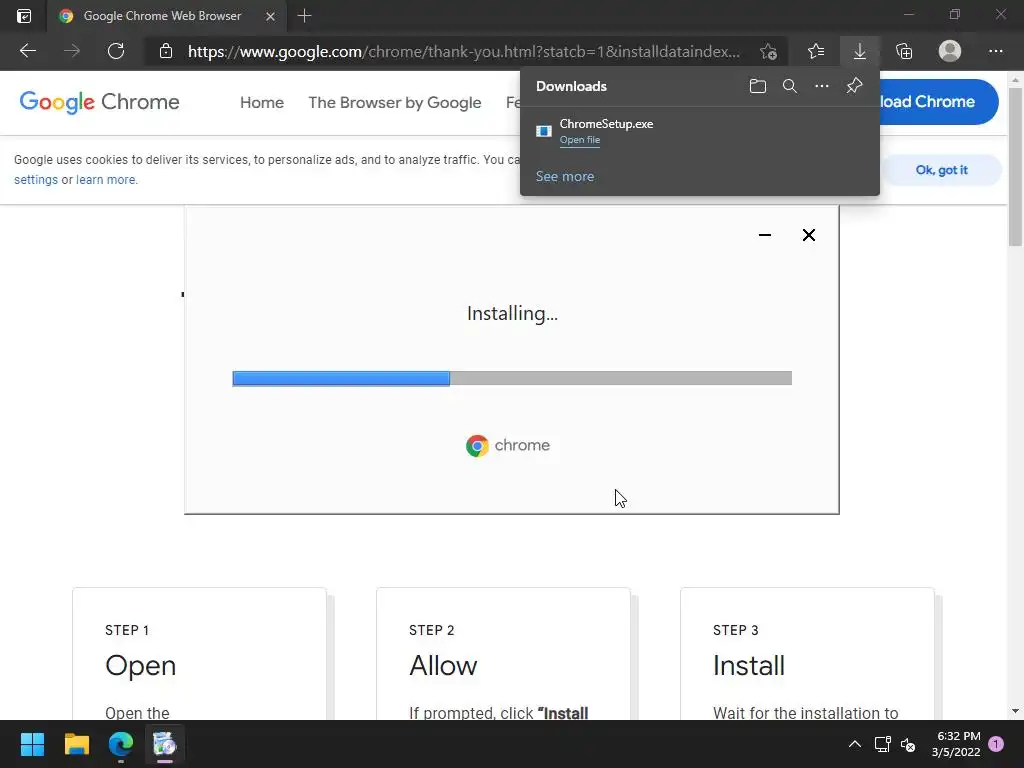The height and width of the screenshot is (768, 1024).
Task: Reload the page with the refresh icon
Action: tap(116, 51)
